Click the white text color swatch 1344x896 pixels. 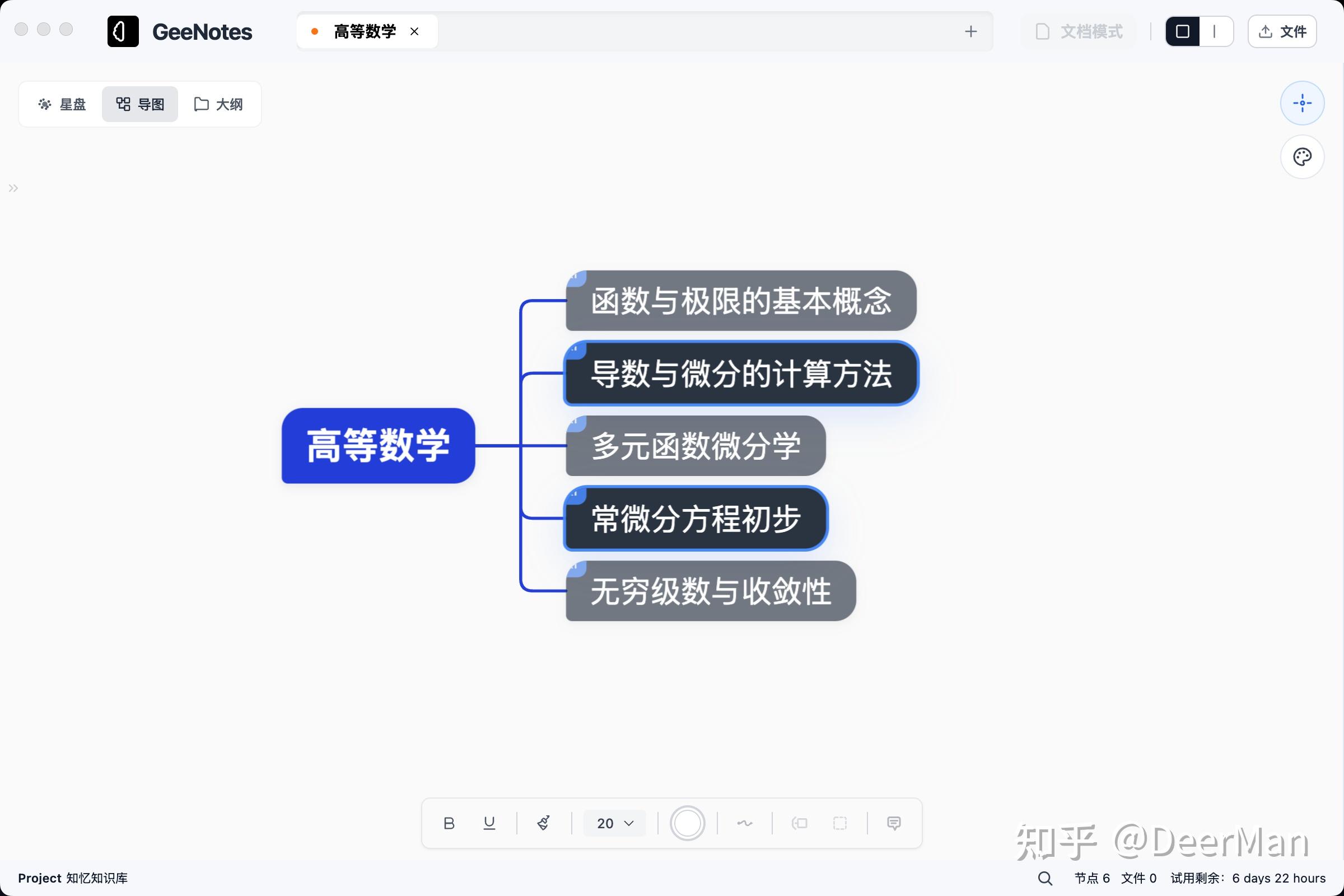coord(687,823)
